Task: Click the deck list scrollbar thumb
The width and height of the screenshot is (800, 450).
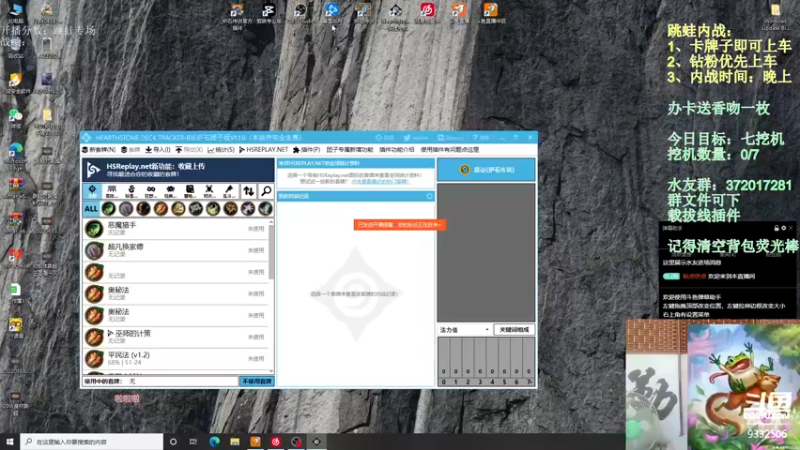Action: [271, 252]
